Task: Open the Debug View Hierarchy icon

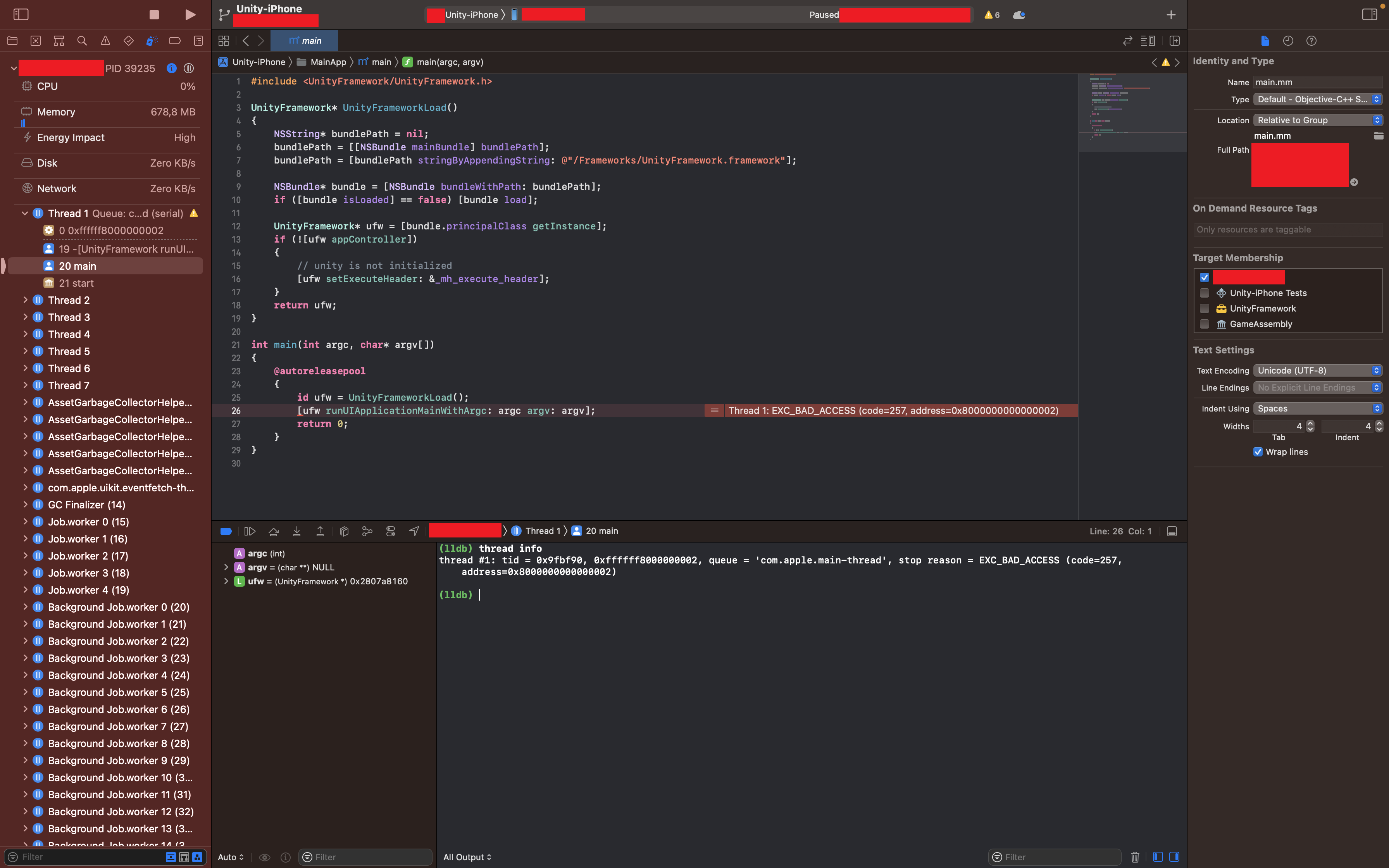Action: pos(344,531)
